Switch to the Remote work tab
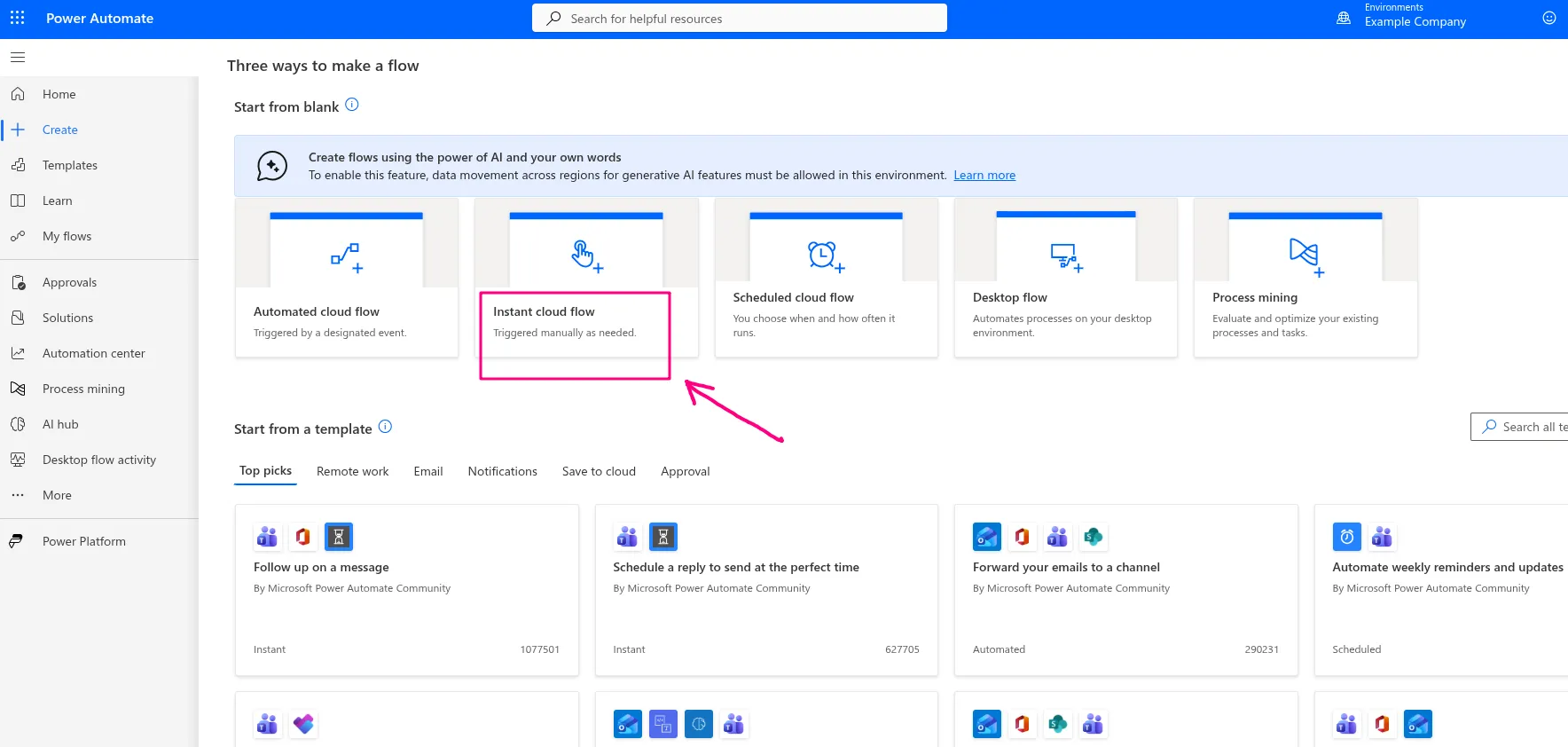The image size is (1568, 747). click(x=352, y=471)
